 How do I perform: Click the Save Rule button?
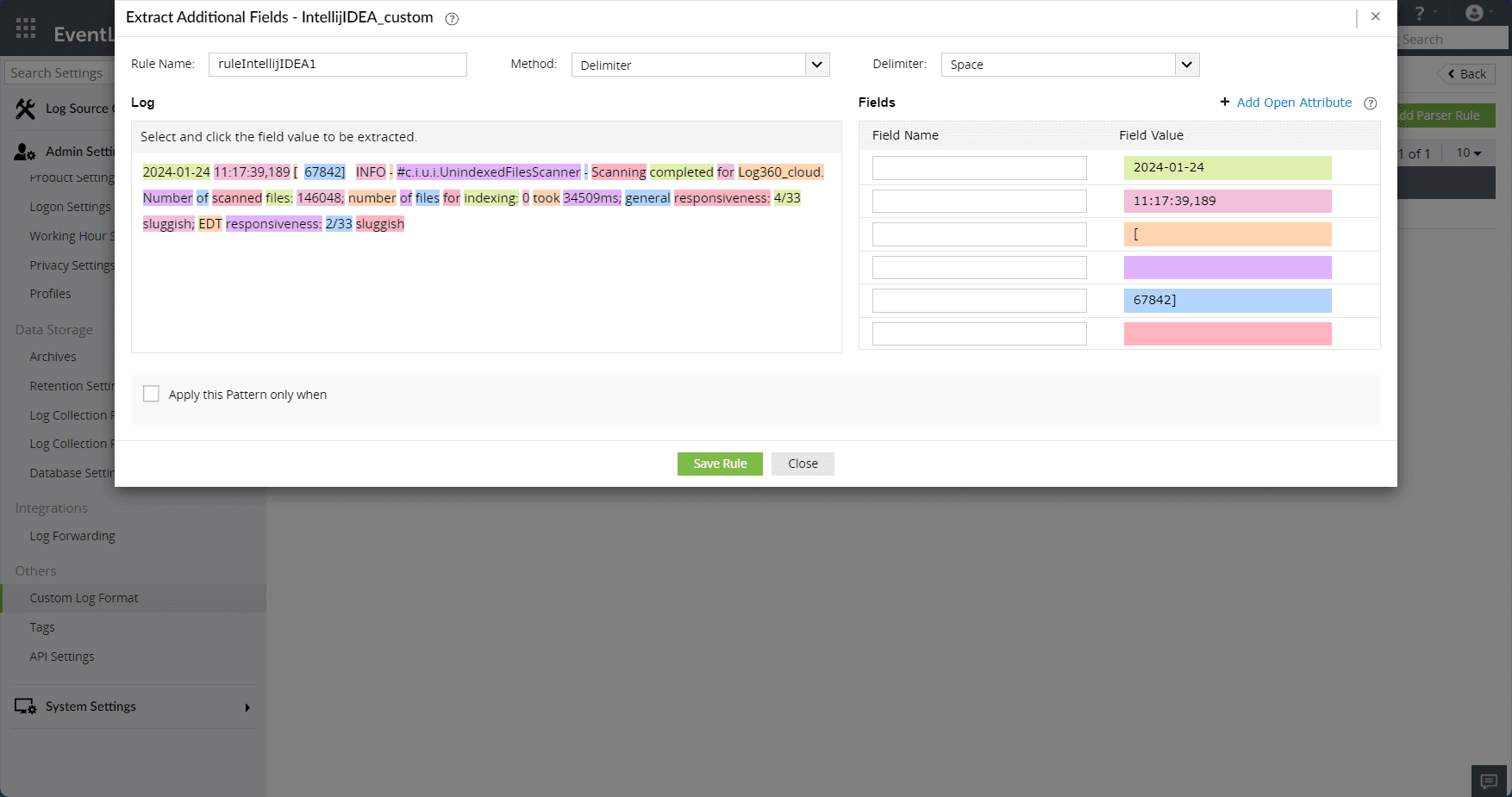720,464
